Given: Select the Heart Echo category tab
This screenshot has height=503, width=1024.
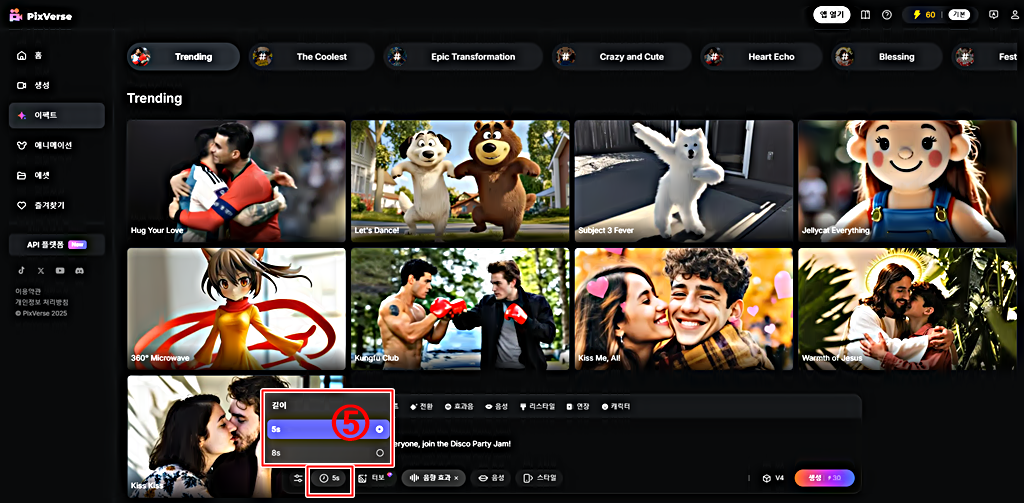Looking at the screenshot, I should (x=761, y=57).
